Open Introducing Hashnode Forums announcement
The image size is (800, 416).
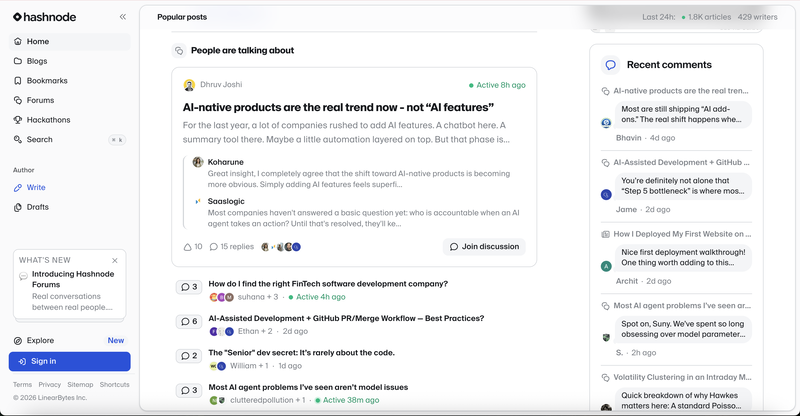click(73, 279)
